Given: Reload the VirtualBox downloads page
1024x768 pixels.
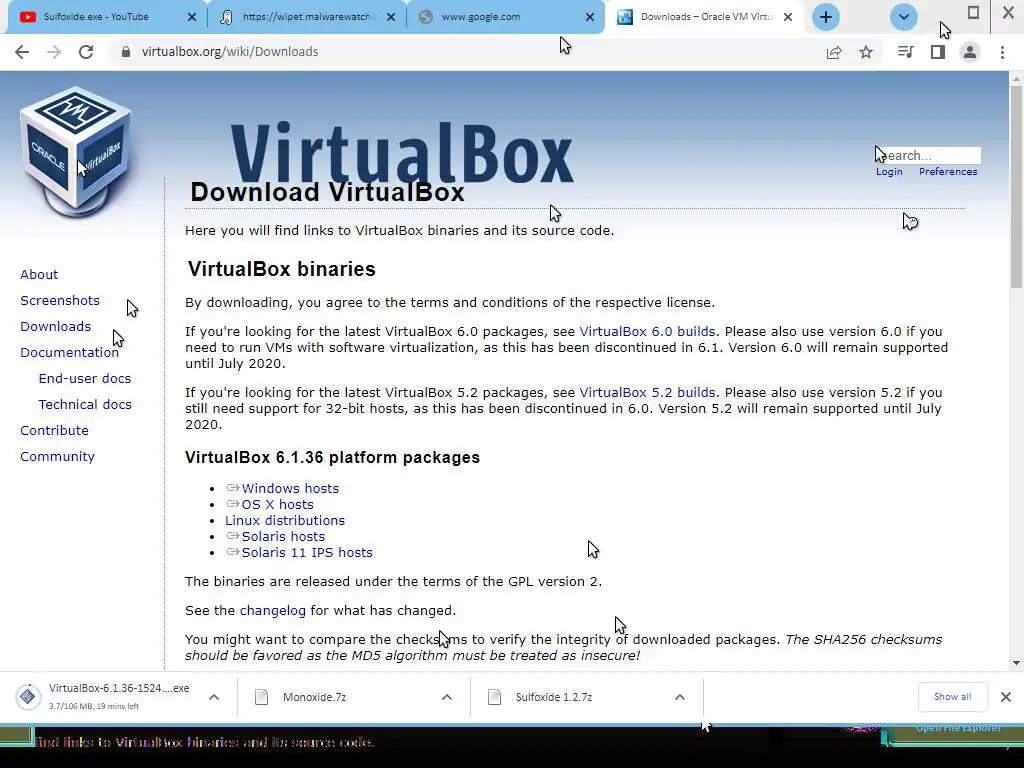Looking at the screenshot, I should [86, 52].
